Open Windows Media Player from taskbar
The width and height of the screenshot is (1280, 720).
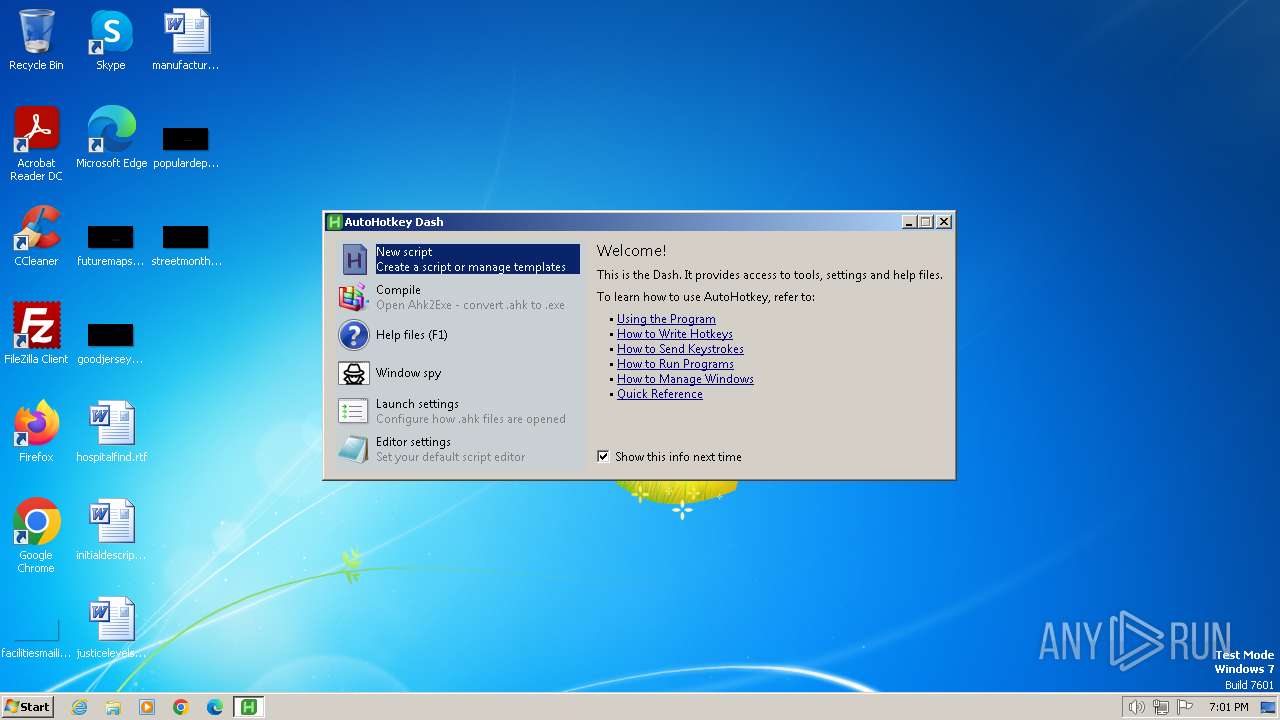[147, 707]
